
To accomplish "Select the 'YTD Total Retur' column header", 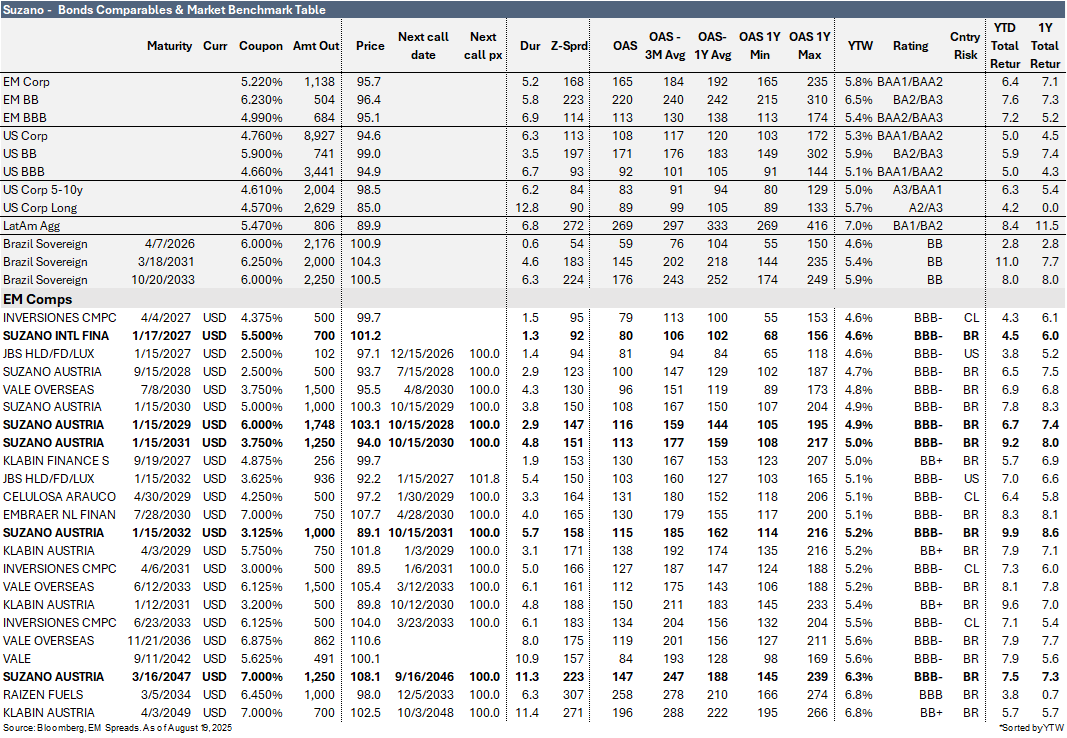I will click(x=1005, y=46).
